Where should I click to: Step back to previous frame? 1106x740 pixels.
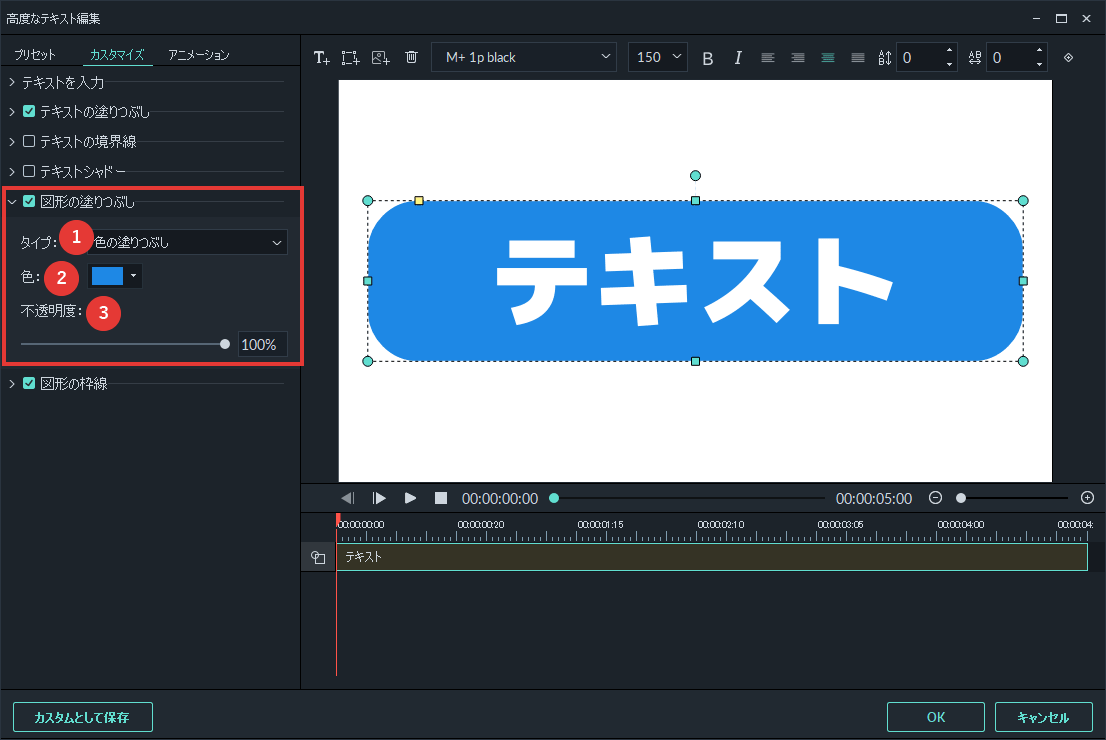(348, 498)
